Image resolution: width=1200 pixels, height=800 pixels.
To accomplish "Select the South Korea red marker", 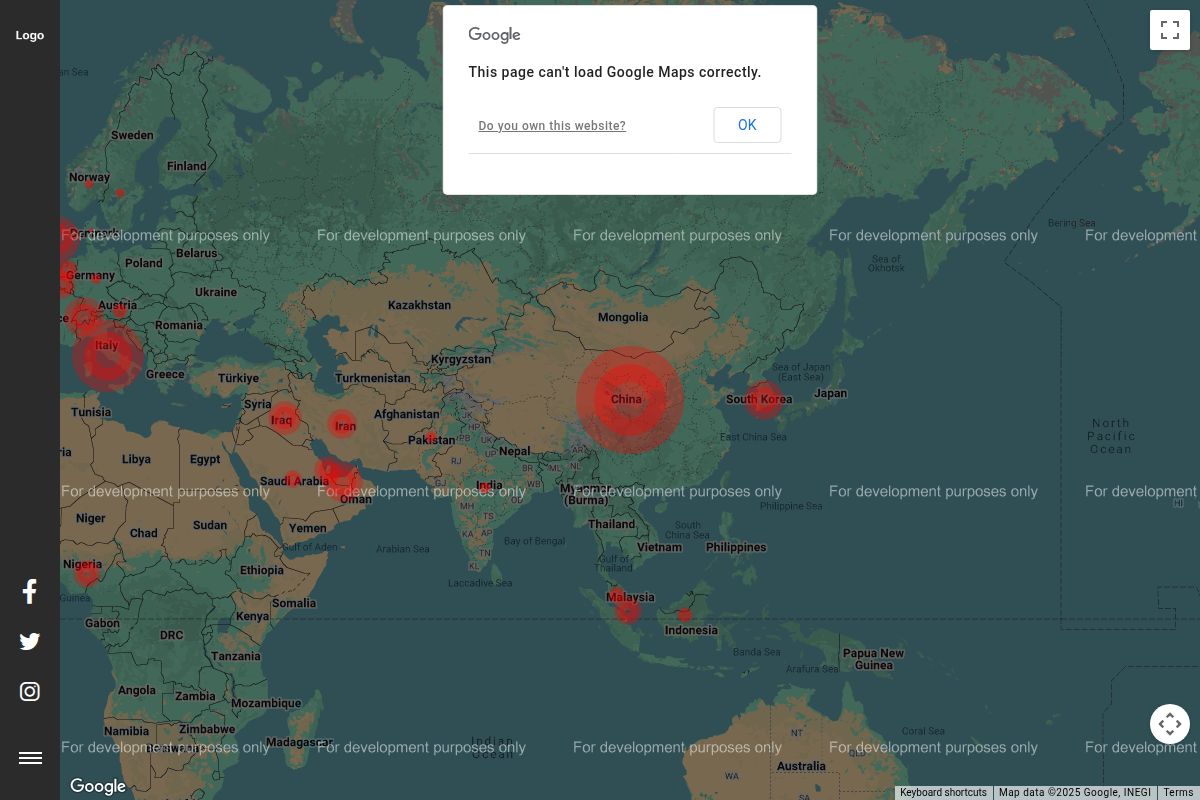I will (x=764, y=400).
